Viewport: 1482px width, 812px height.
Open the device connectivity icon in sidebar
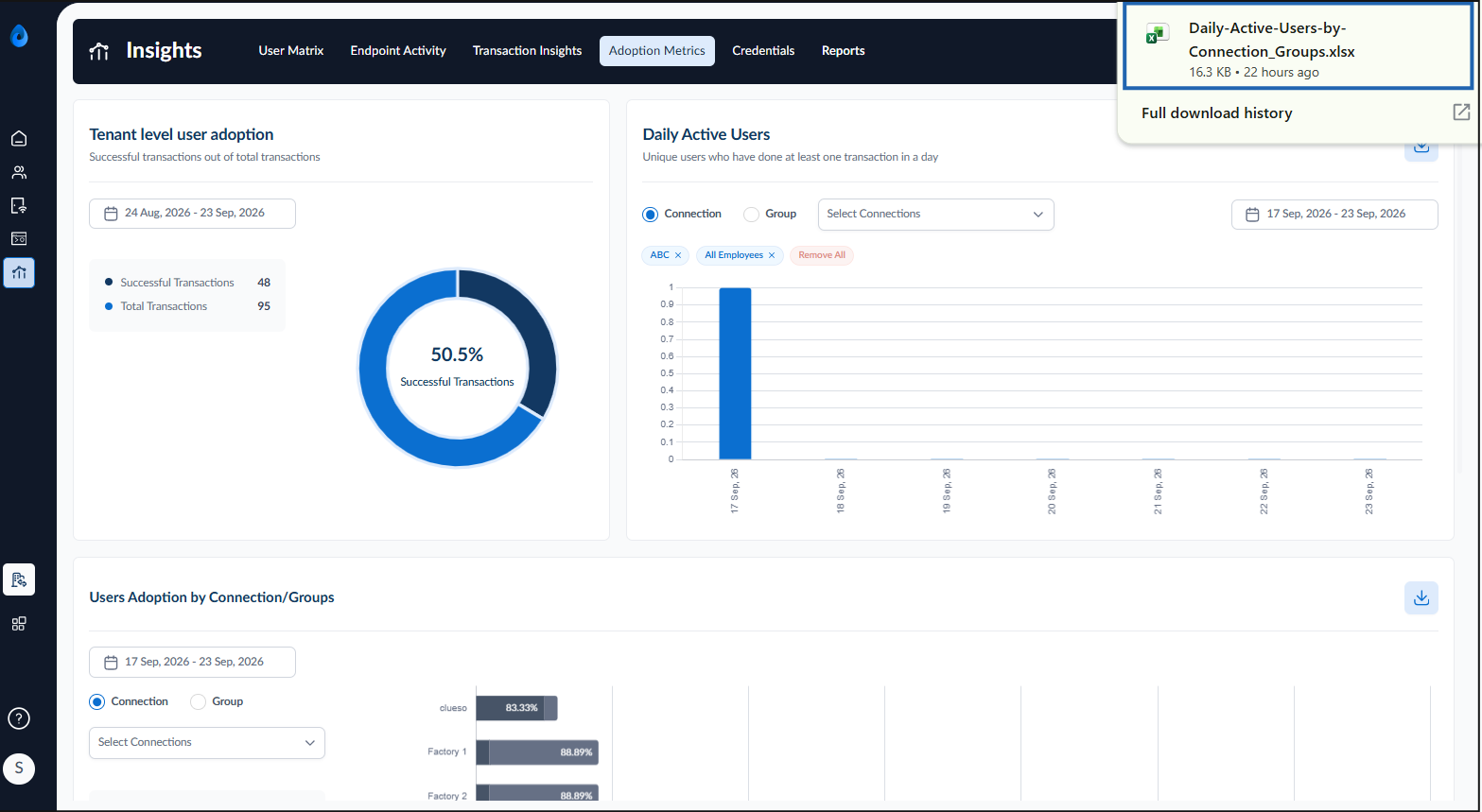[19, 205]
